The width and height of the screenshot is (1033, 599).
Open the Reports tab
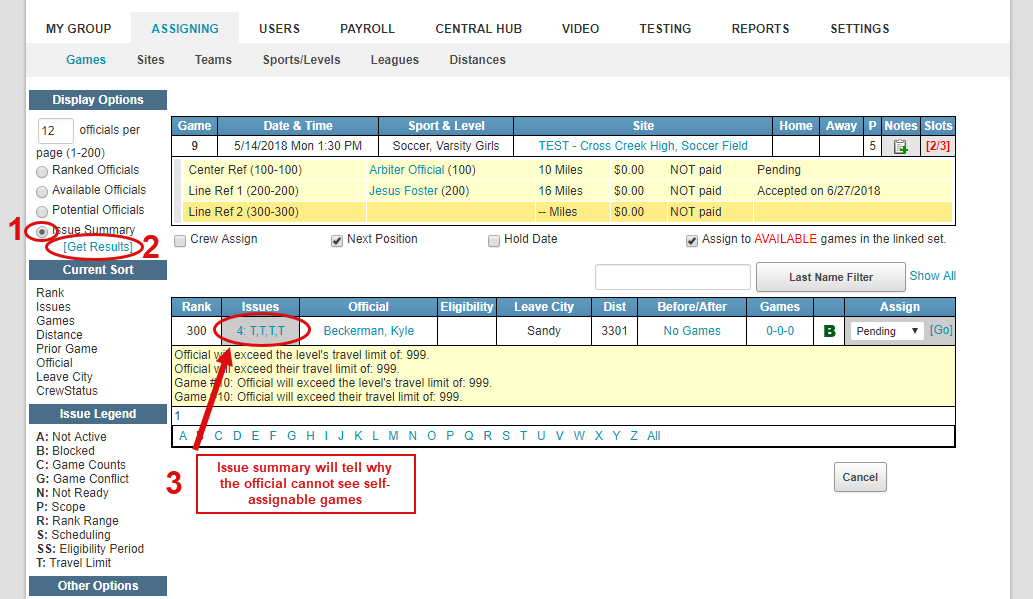coord(760,29)
